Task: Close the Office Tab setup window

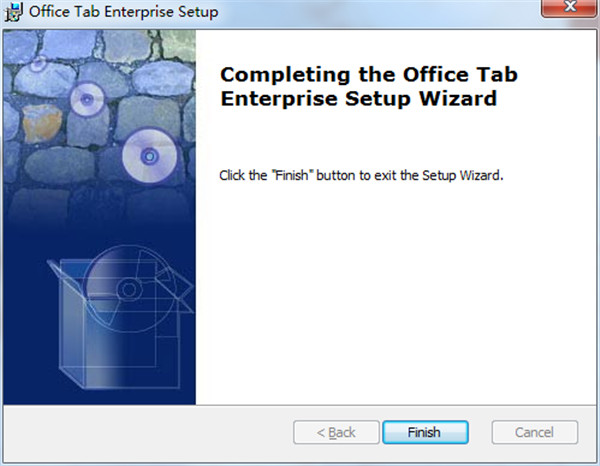Action: (x=566, y=11)
